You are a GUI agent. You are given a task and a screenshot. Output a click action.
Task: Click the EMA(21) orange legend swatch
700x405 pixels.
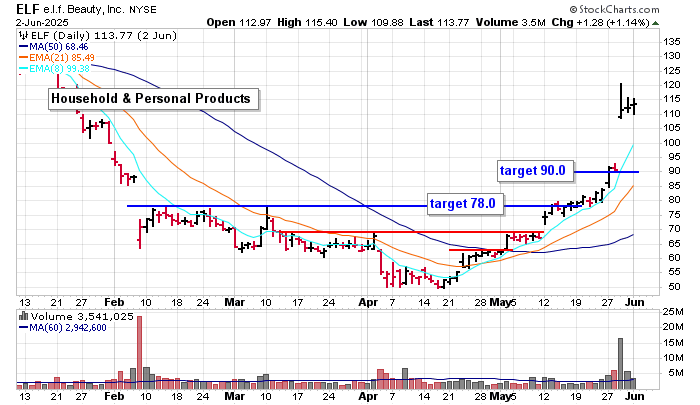click(23, 58)
